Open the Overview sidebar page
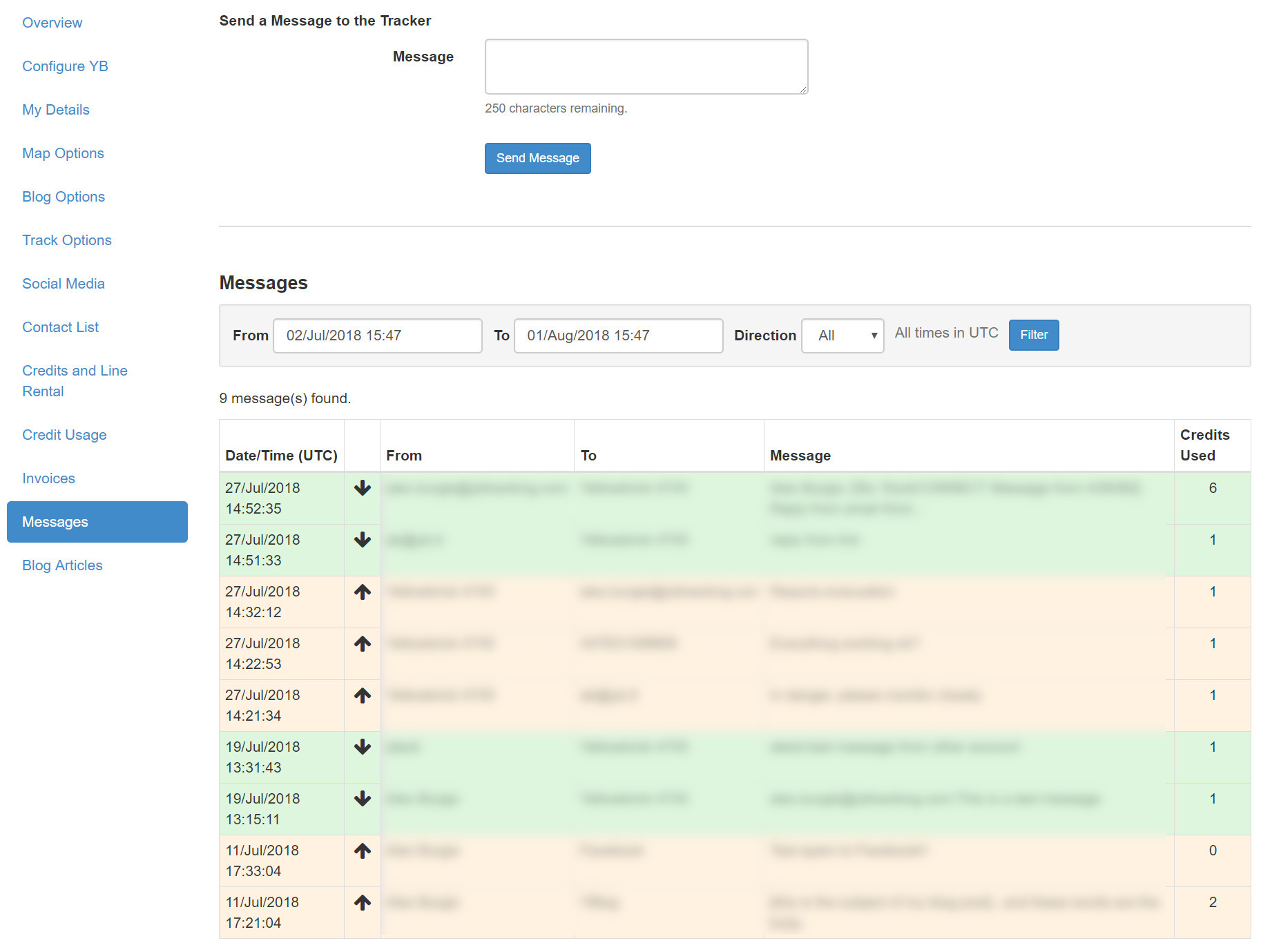Viewport: 1261px width, 952px height. coord(52,23)
